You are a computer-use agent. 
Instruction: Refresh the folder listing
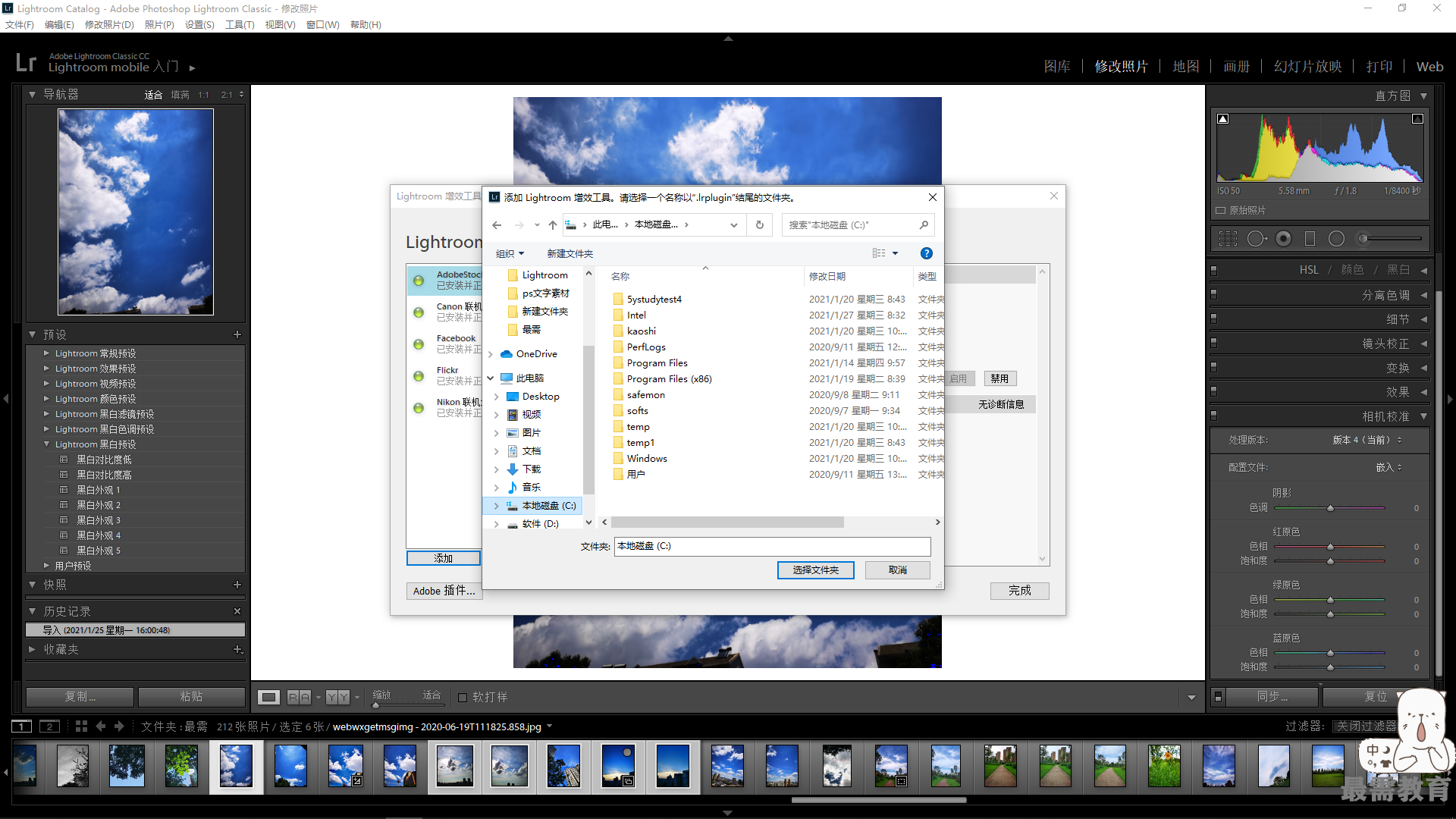(759, 225)
